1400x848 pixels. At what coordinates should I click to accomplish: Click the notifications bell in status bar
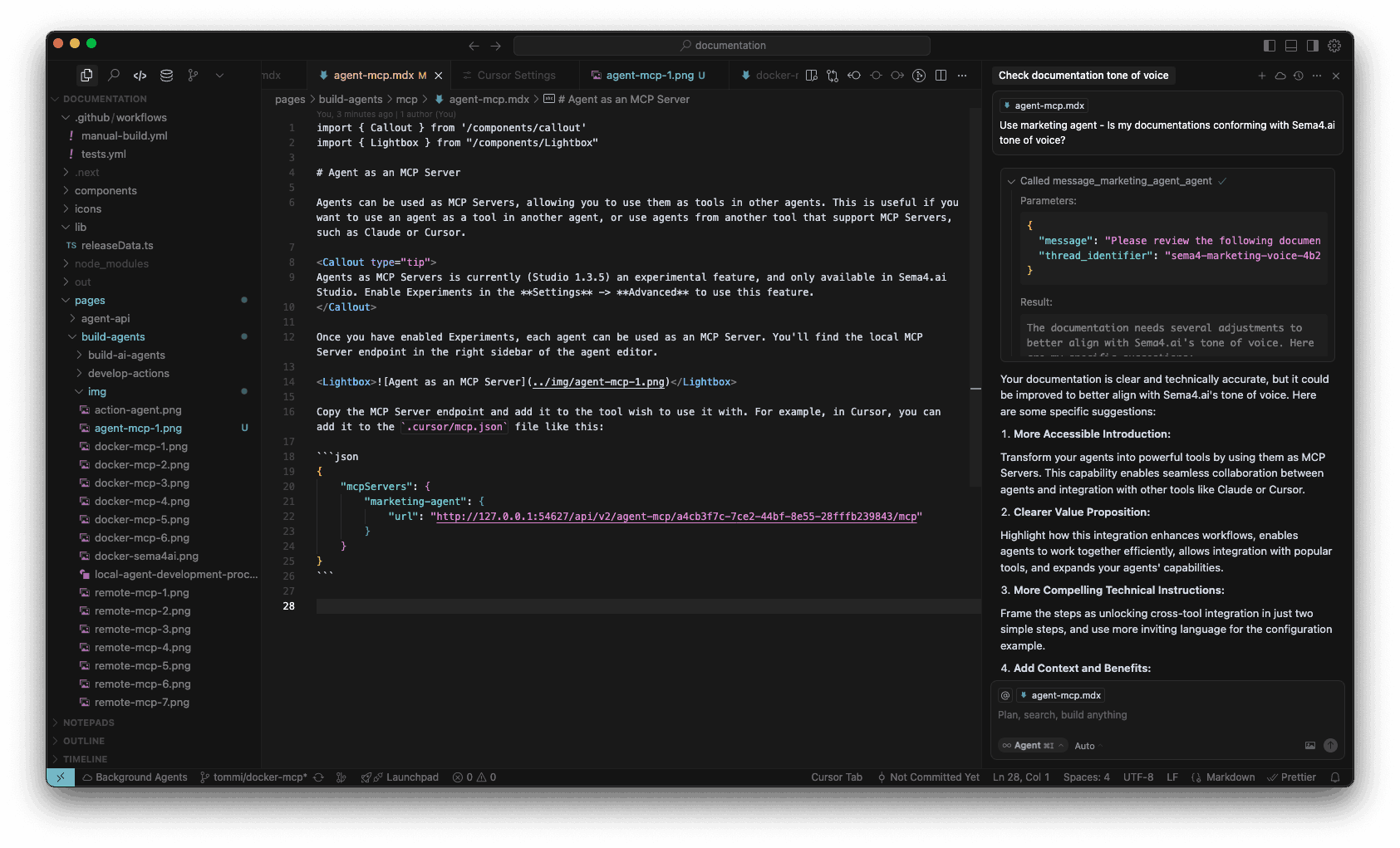click(x=1335, y=777)
